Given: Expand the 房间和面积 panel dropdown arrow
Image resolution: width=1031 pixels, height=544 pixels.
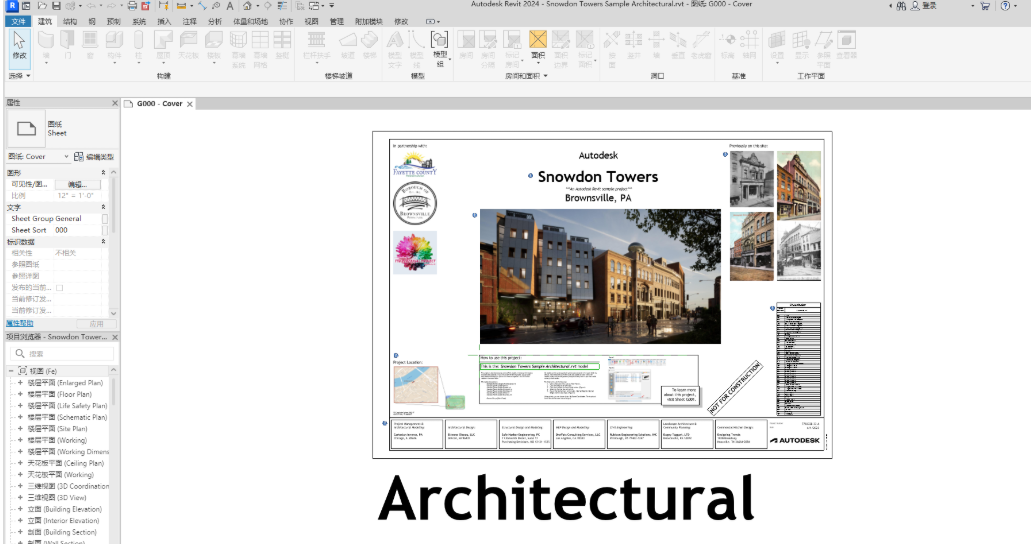Looking at the screenshot, I should click(x=545, y=76).
